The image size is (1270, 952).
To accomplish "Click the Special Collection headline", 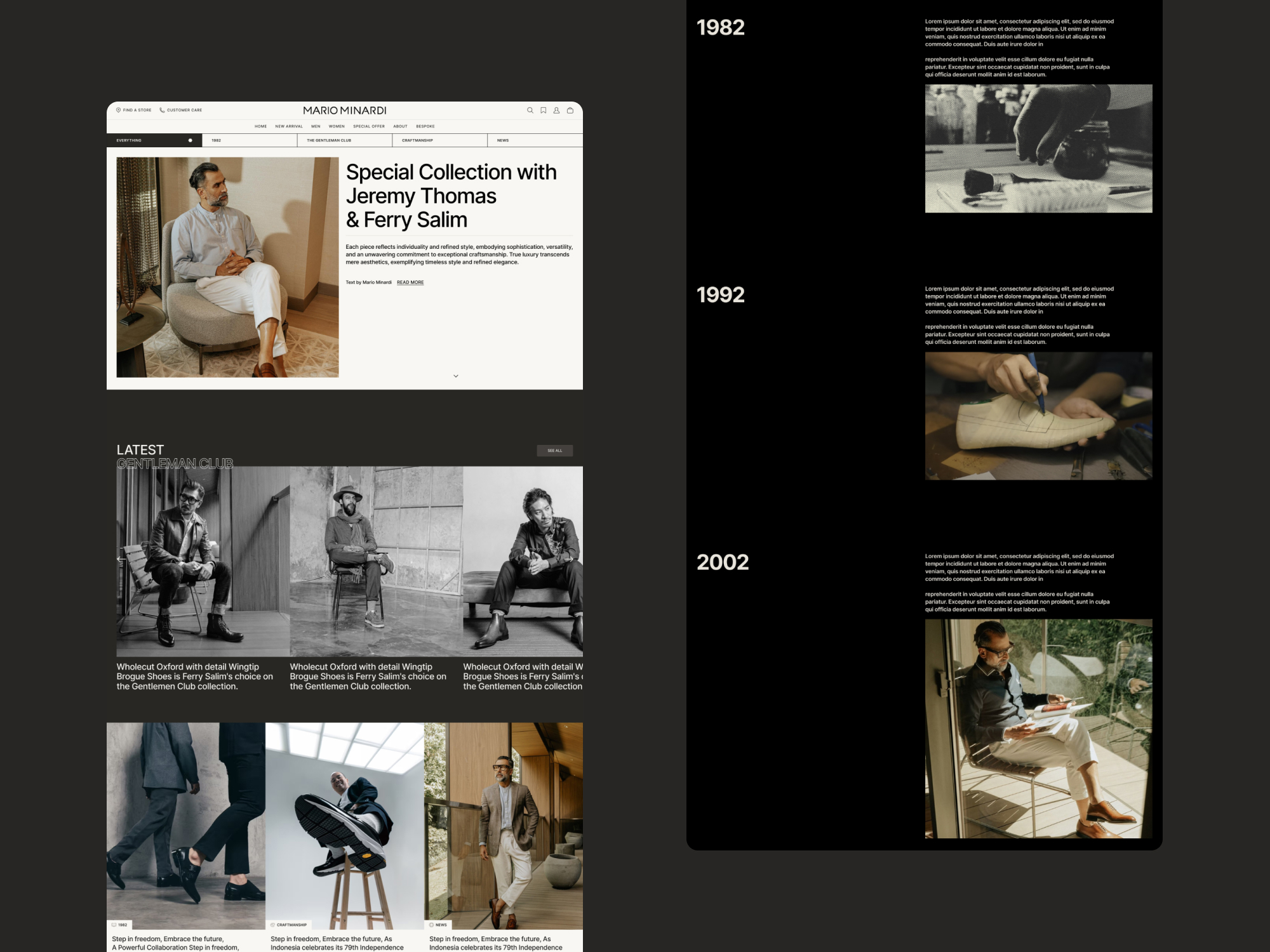I will pos(451,195).
